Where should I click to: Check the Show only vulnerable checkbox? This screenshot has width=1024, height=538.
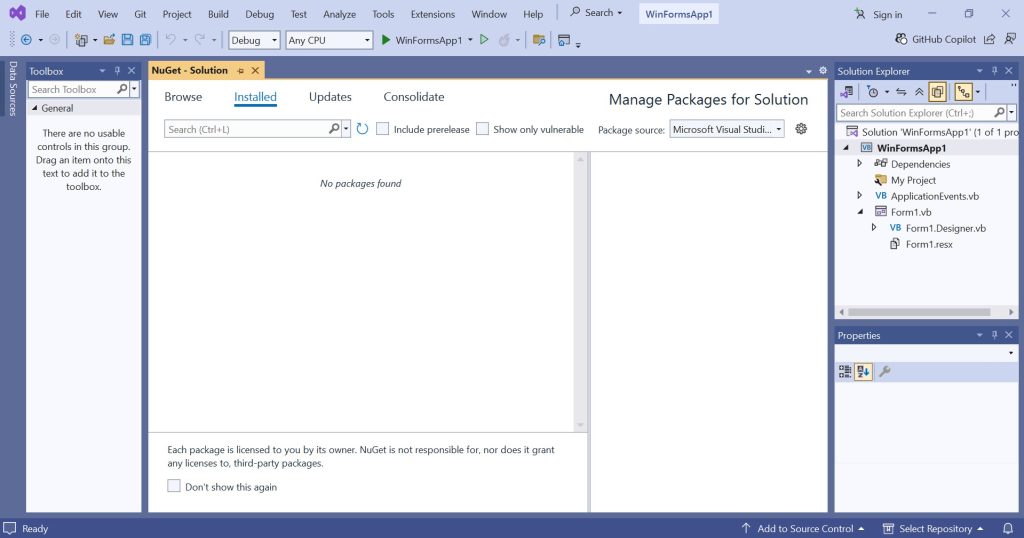(x=483, y=129)
